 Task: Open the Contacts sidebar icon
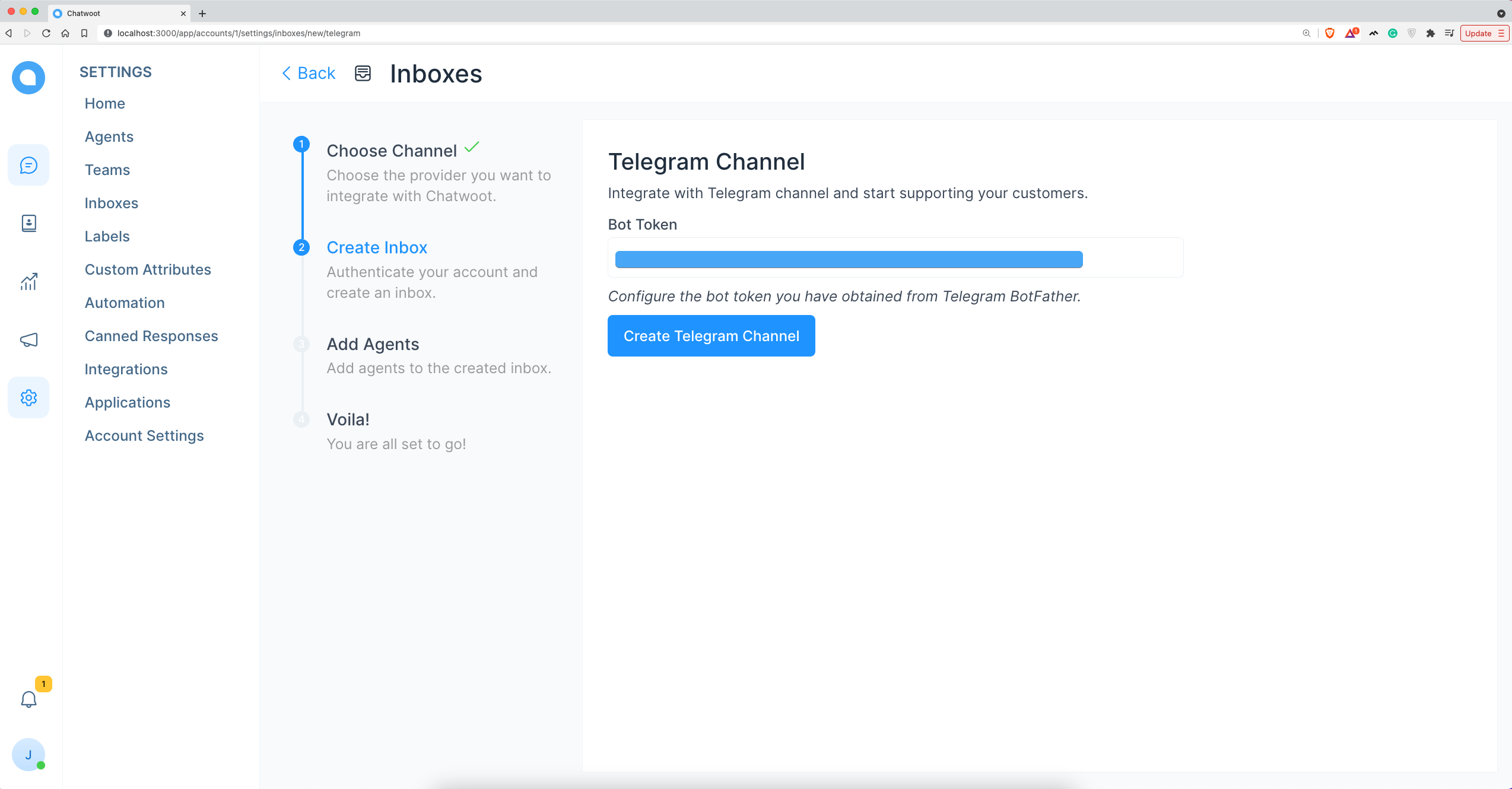coord(28,223)
